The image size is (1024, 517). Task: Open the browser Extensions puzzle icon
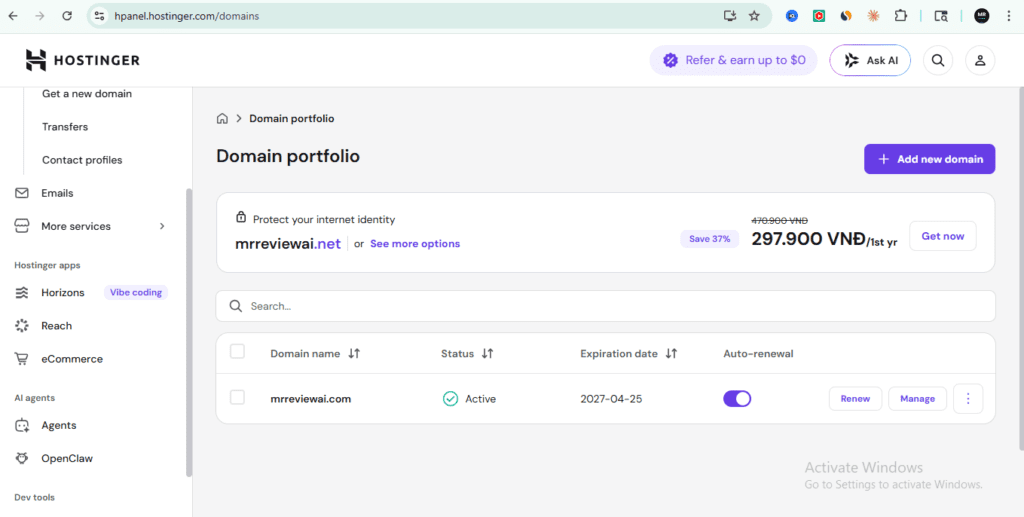pos(901,16)
